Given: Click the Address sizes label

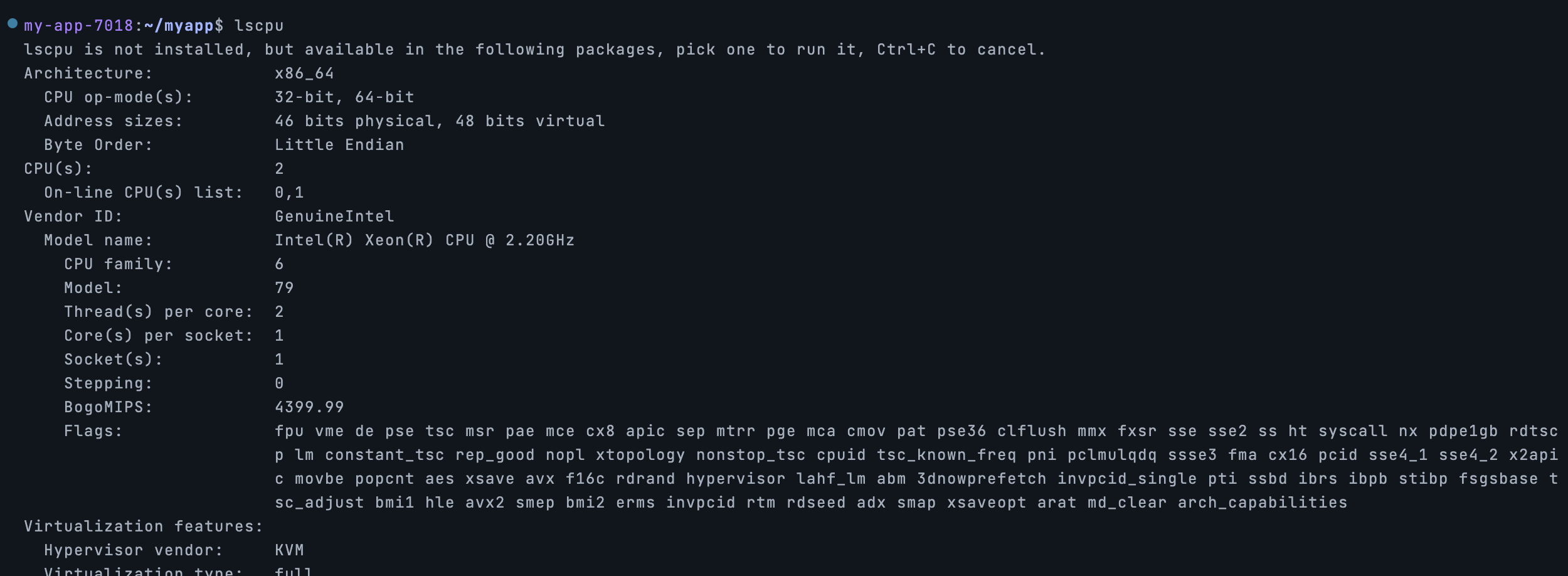Looking at the screenshot, I should pos(114,121).
